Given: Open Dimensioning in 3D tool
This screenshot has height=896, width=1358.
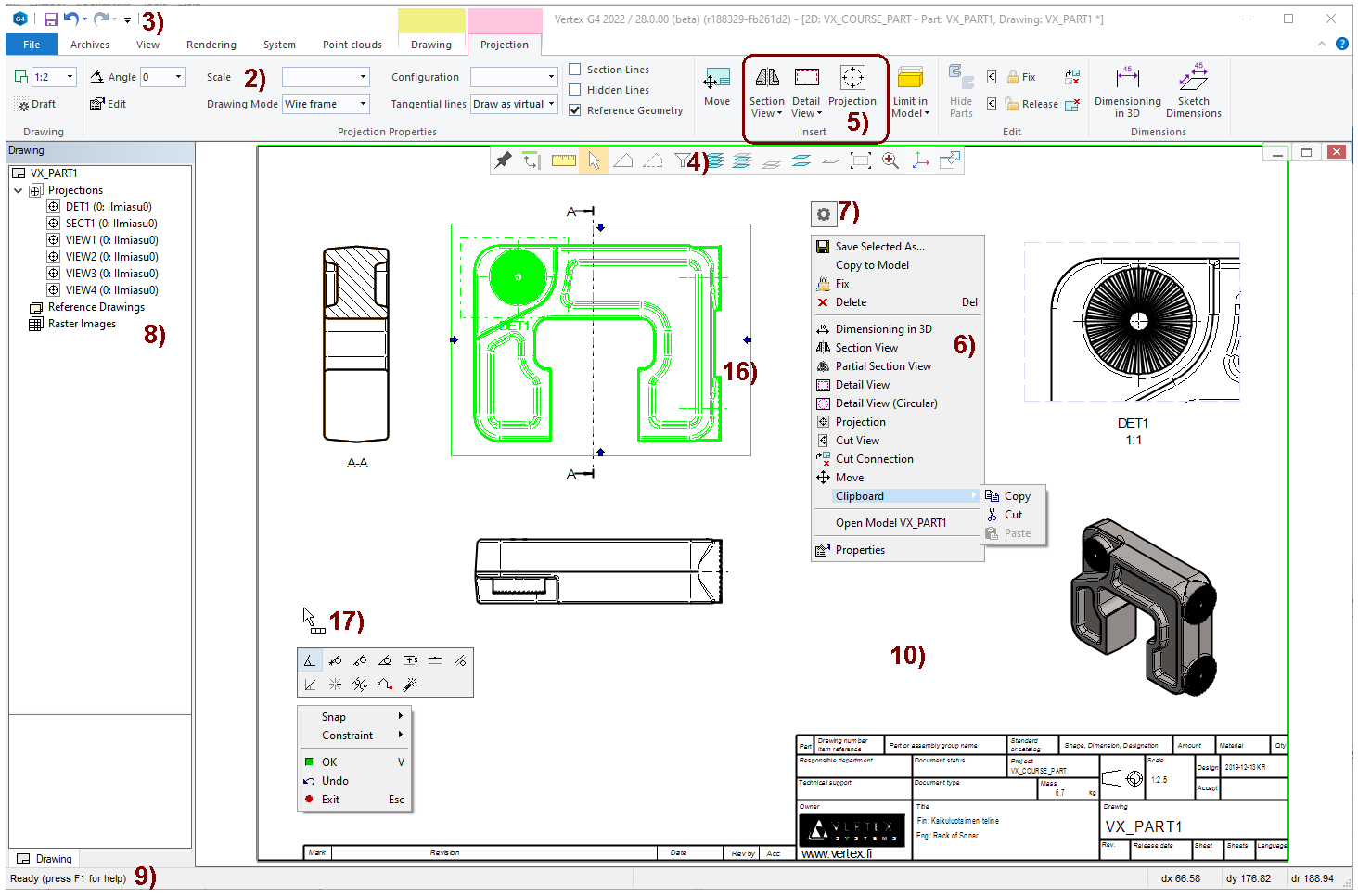Looking at the screenshot, I should pos(1127,79).
